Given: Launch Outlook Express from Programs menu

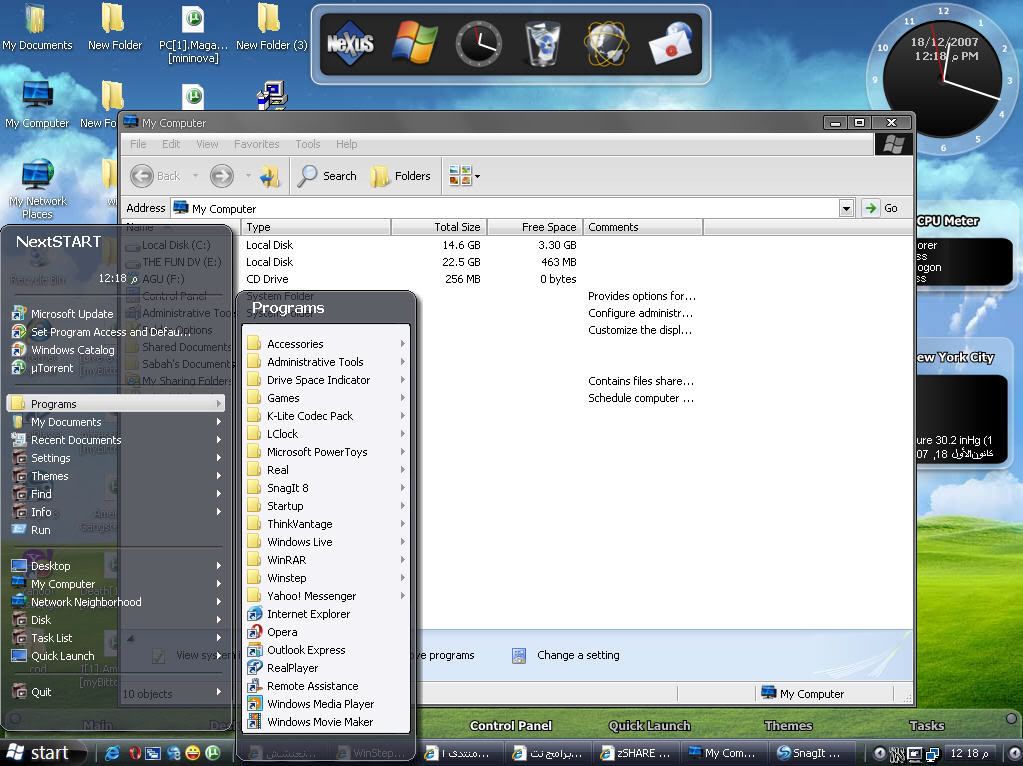Looking at the screenshot, I should (326, 650).
